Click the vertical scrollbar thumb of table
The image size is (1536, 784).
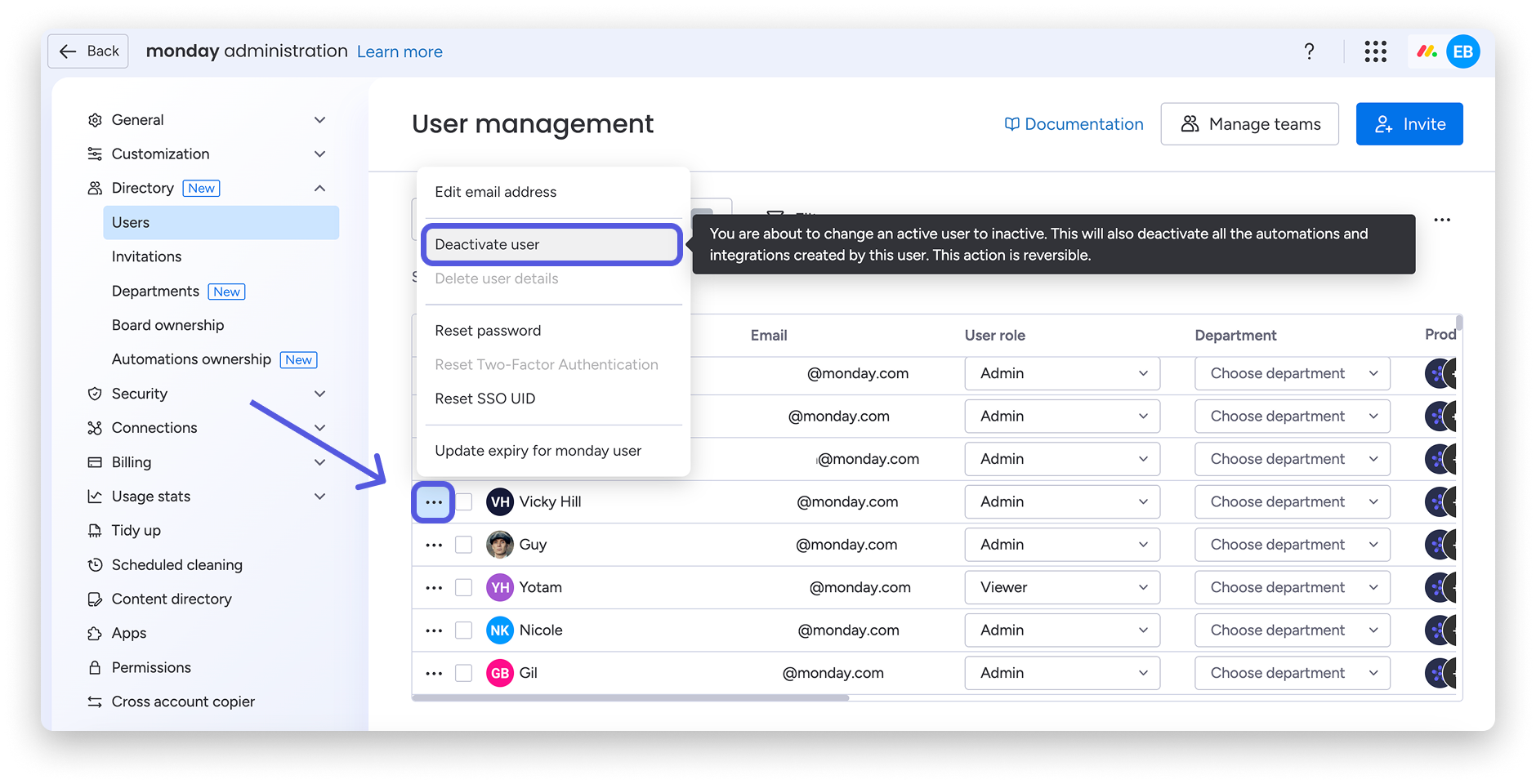(1459, 323)
